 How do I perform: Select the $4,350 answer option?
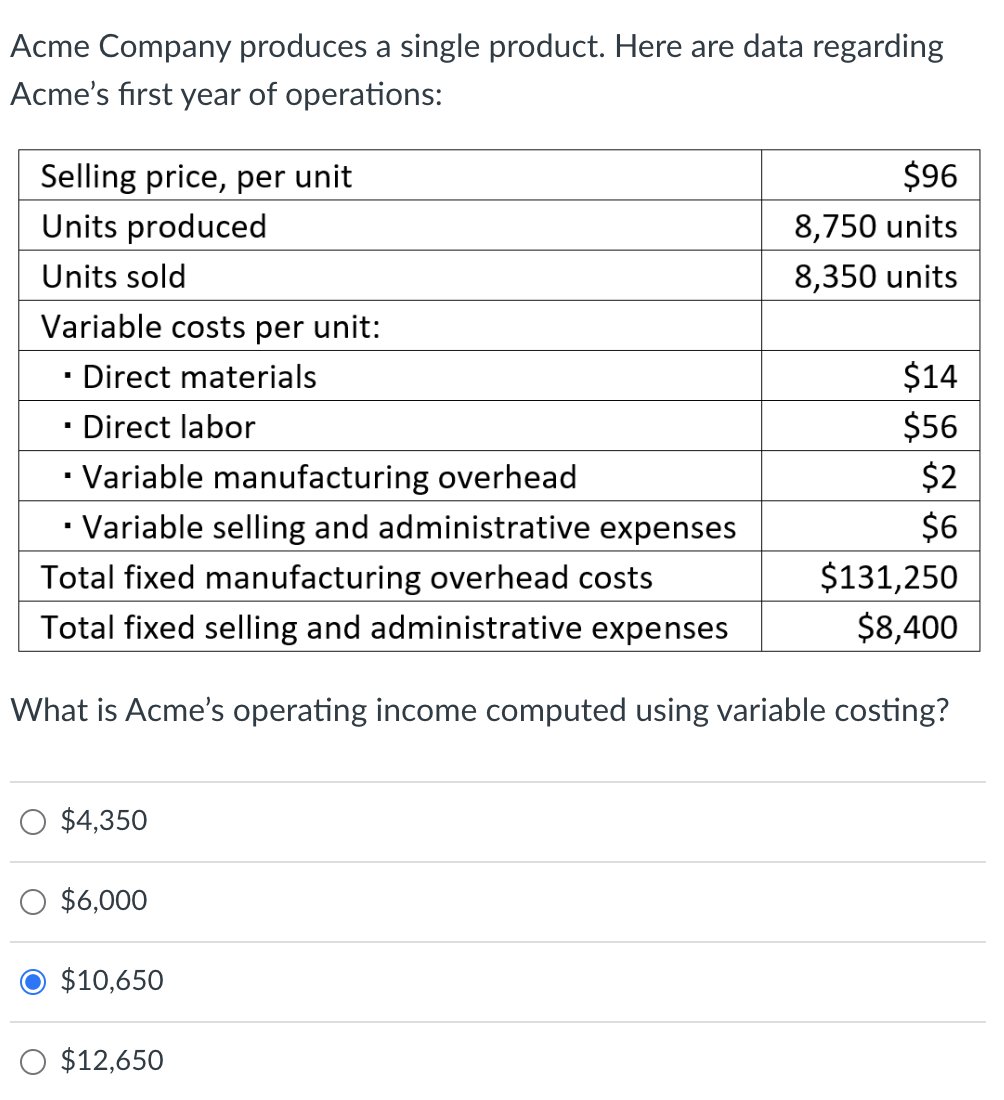[x=32, y=821]
